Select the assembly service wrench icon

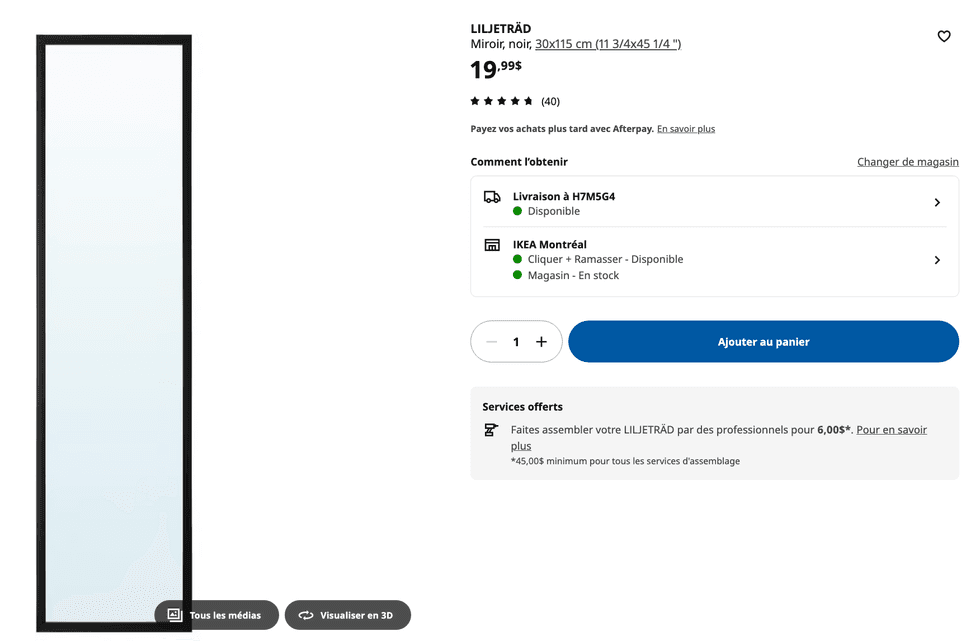[491, 429]
